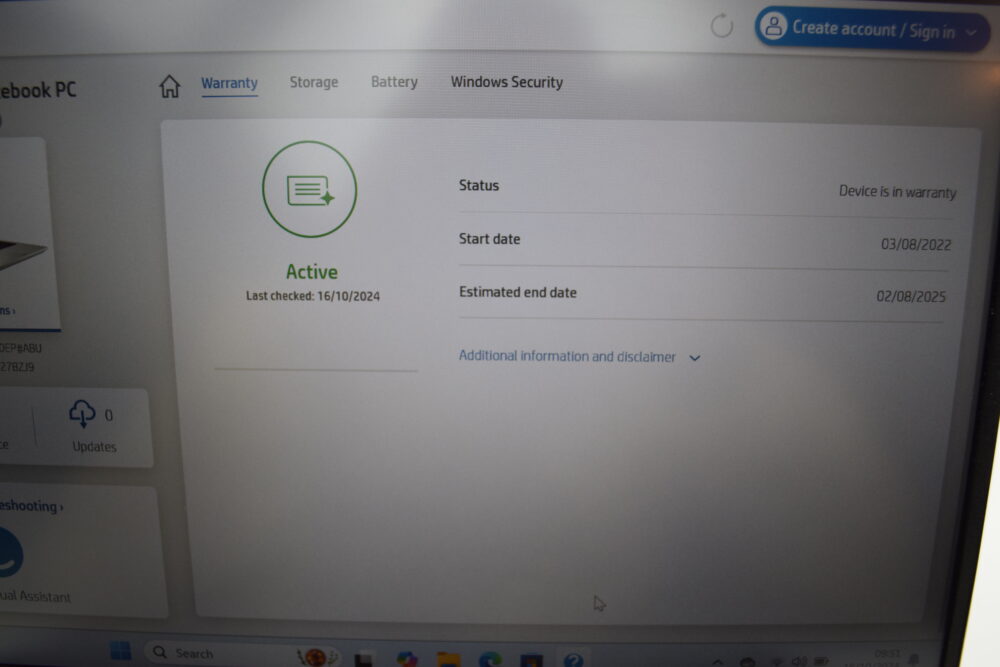The width and height of the screenshot is (1000, 667).
Task: Click the green warranty certificate icon
Action: pos(310,189)
